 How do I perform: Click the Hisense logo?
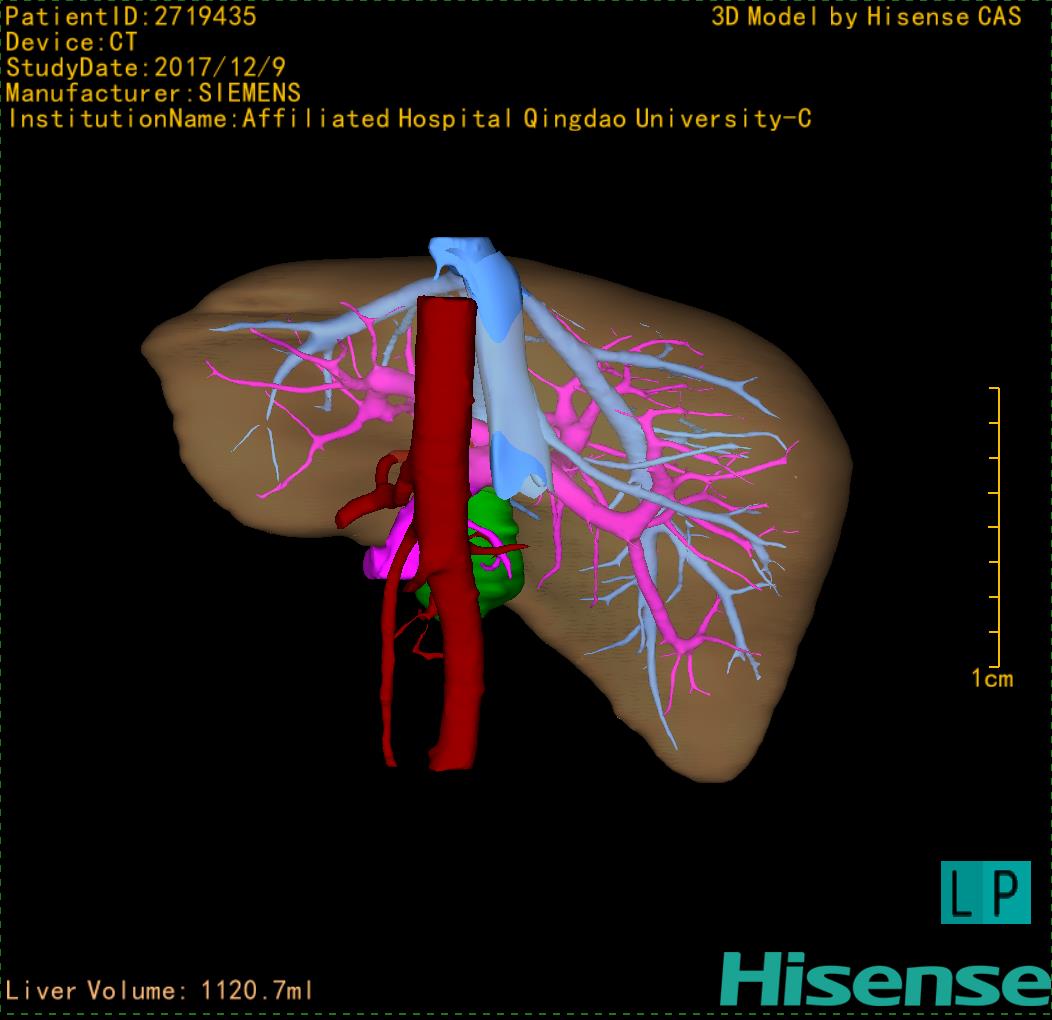pos(886,979)
